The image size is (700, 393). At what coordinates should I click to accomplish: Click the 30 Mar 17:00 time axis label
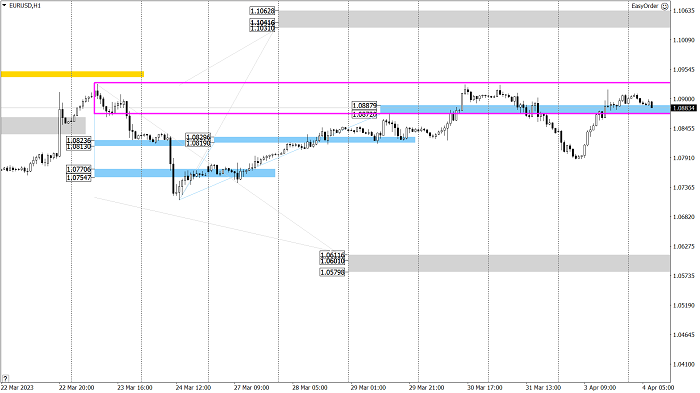pyautogui.click(x=485, y=388)
